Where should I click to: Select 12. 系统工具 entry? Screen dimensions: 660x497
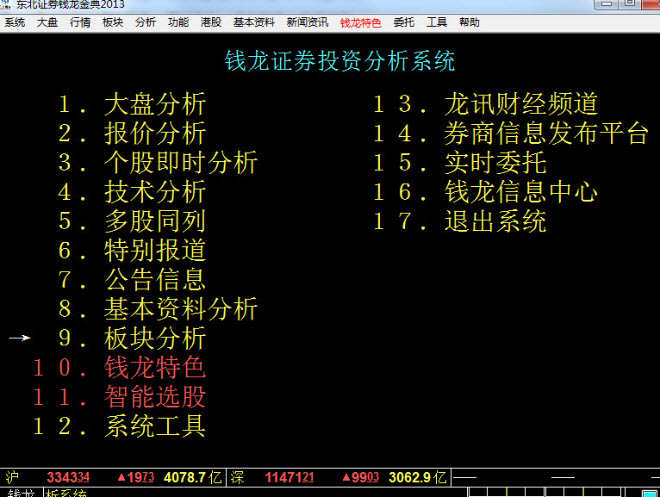click(120, 426)
